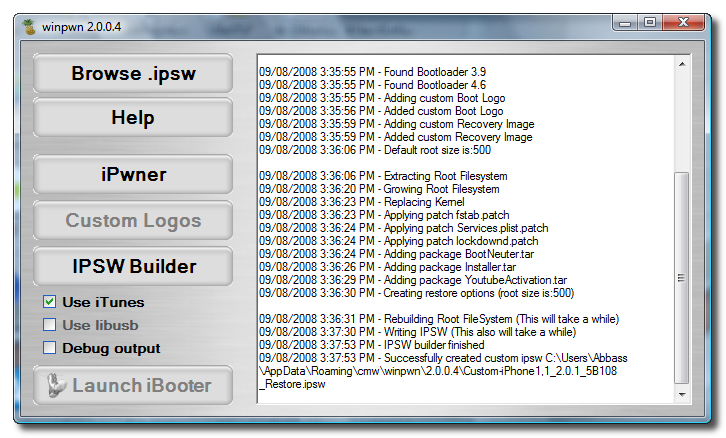Click log line 'Extracting Root Filesystem'
Image resolution: width=726 pixels, height=438 pixels.
click(383, 176)
